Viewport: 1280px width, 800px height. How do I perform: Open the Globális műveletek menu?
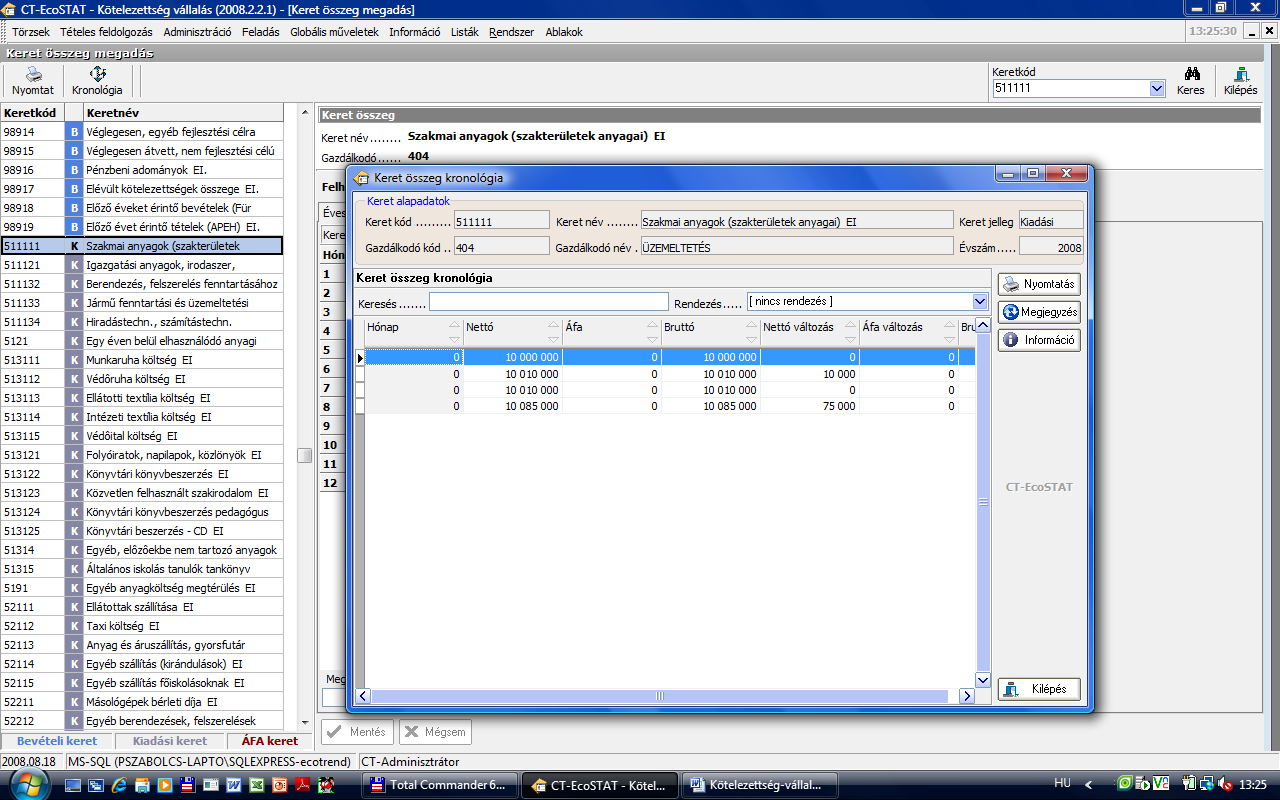(334, 32)
